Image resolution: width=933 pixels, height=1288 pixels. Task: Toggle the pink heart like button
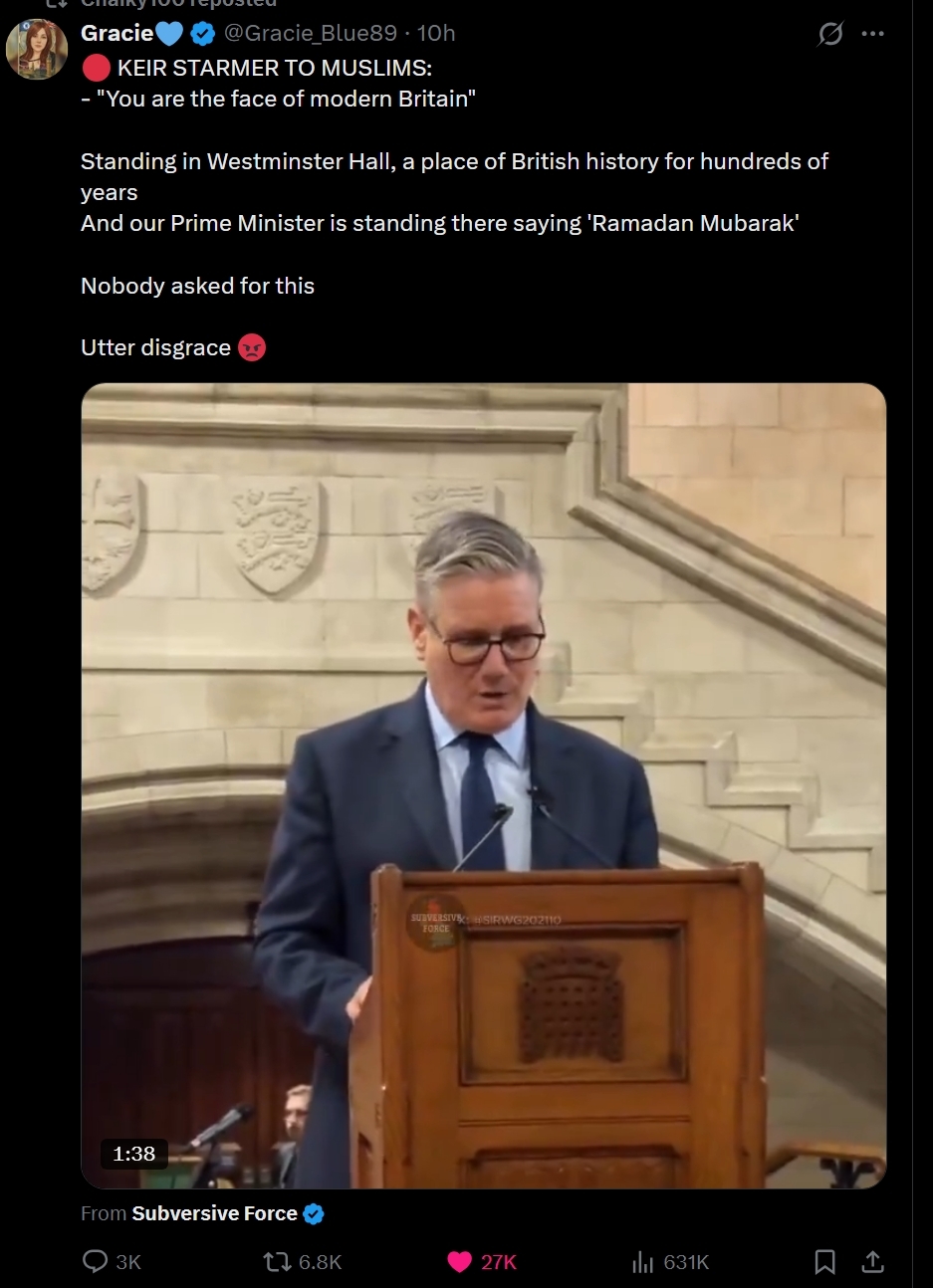[x=459, y=1261]
